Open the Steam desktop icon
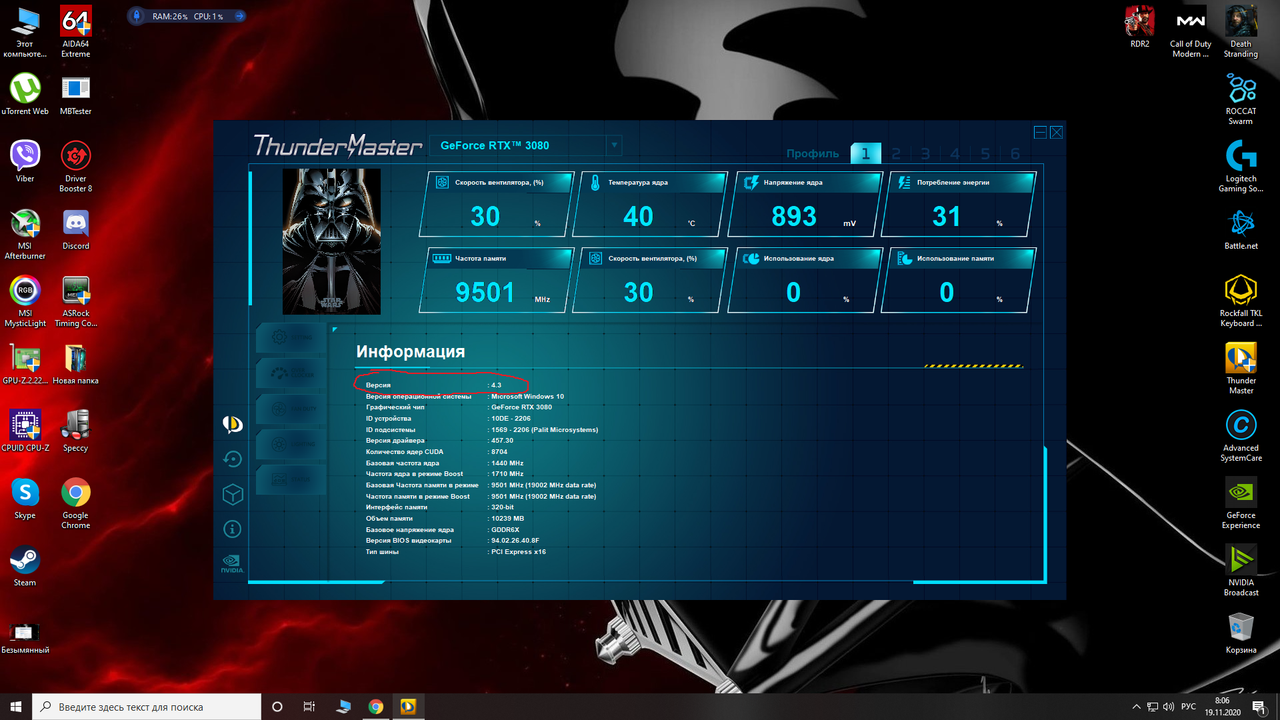The height and width of the screenshot is (720, 1280). point(25,566)
